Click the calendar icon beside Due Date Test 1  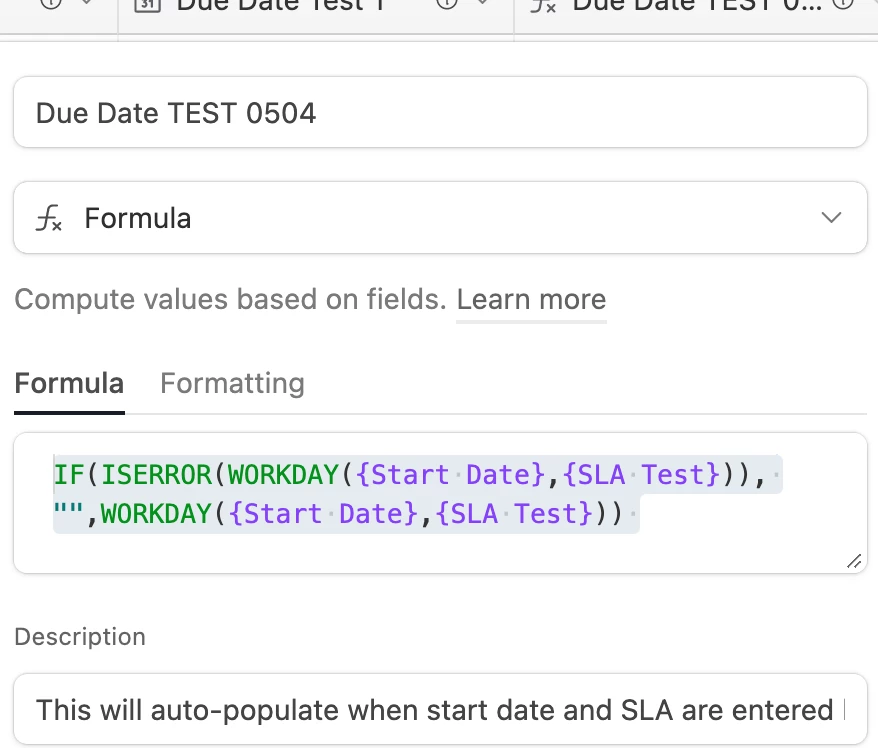(147, 4)
